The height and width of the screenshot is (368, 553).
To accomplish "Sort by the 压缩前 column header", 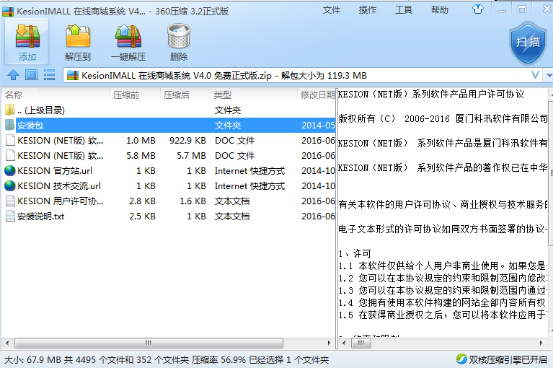I will pos(135,95).
